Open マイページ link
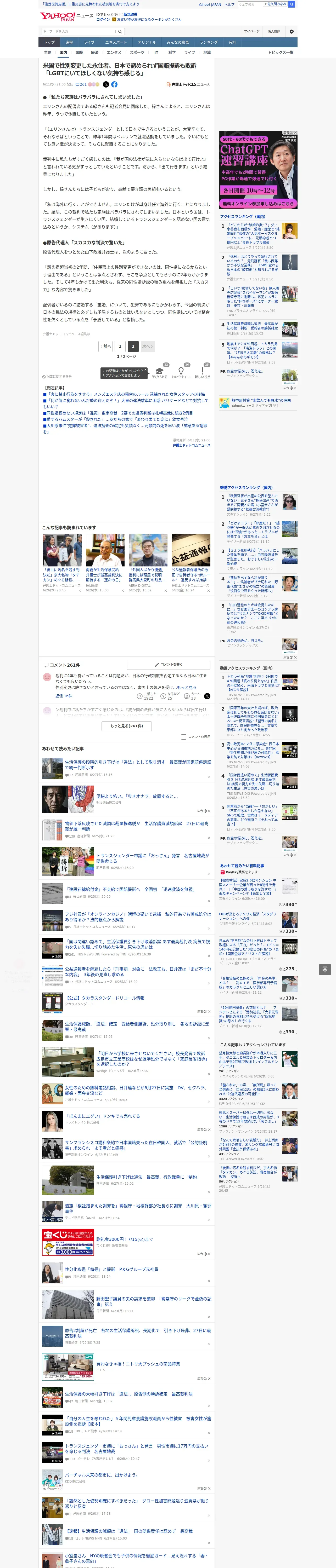The image size is (336, 1568). (x=252, y=31)
